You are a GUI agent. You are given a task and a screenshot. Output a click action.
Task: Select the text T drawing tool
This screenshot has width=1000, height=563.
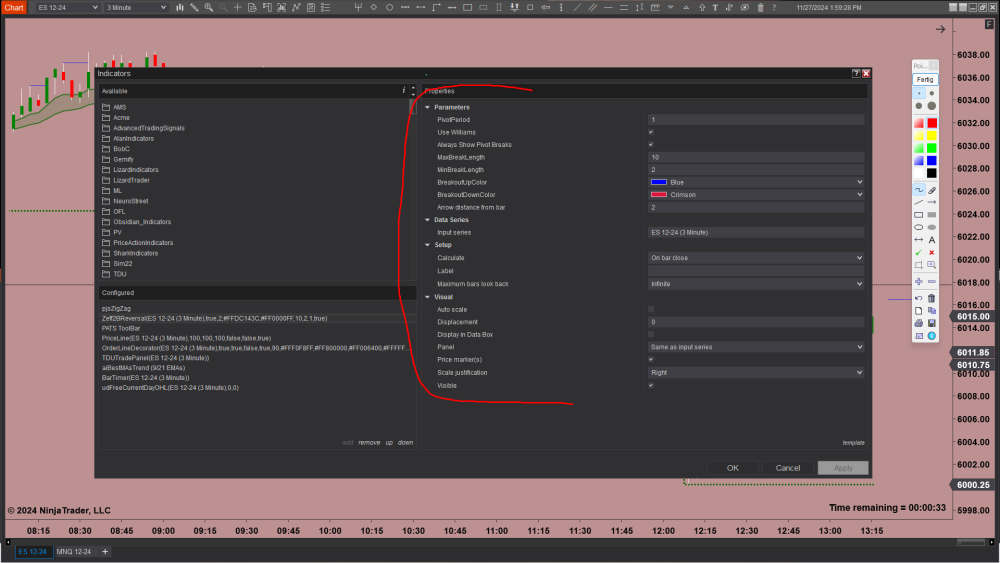coord(715,8)
